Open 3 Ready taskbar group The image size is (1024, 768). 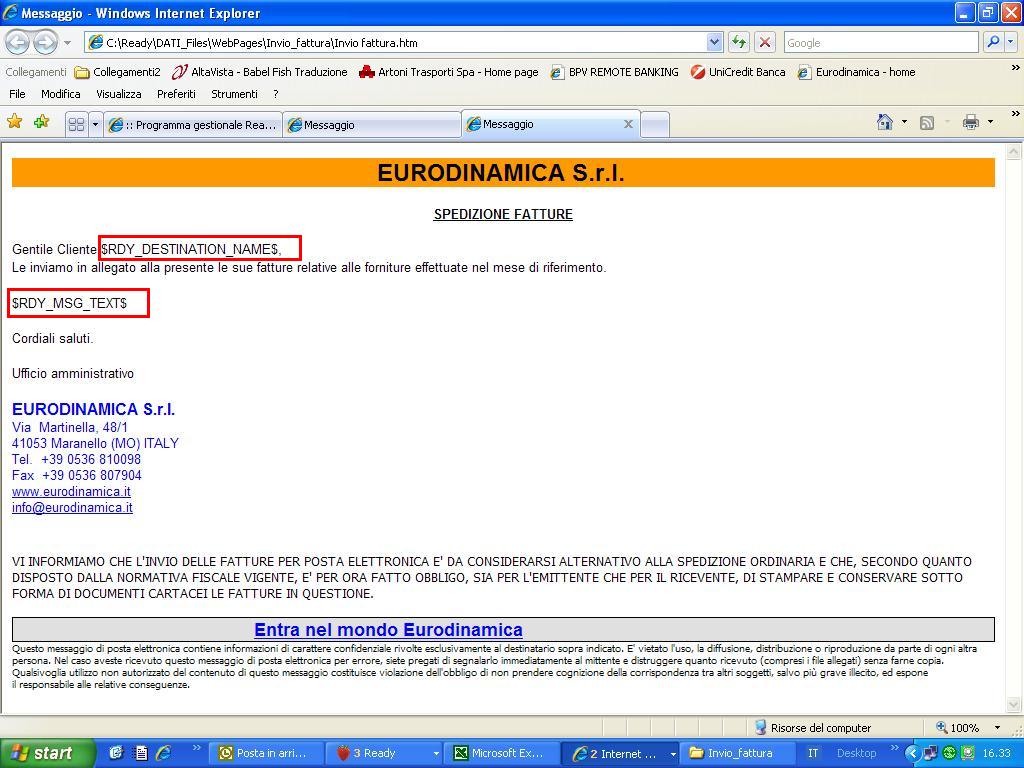[x=383, y=753]
